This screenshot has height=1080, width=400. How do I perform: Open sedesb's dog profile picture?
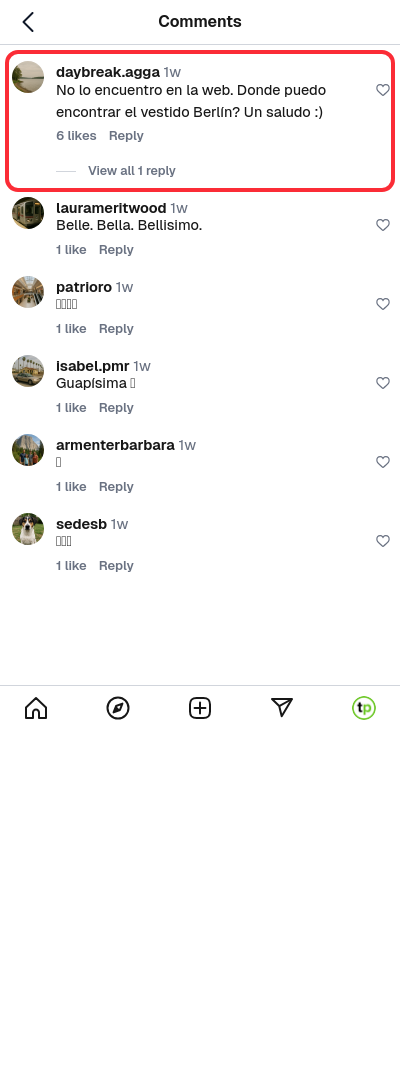pos(28,529)
